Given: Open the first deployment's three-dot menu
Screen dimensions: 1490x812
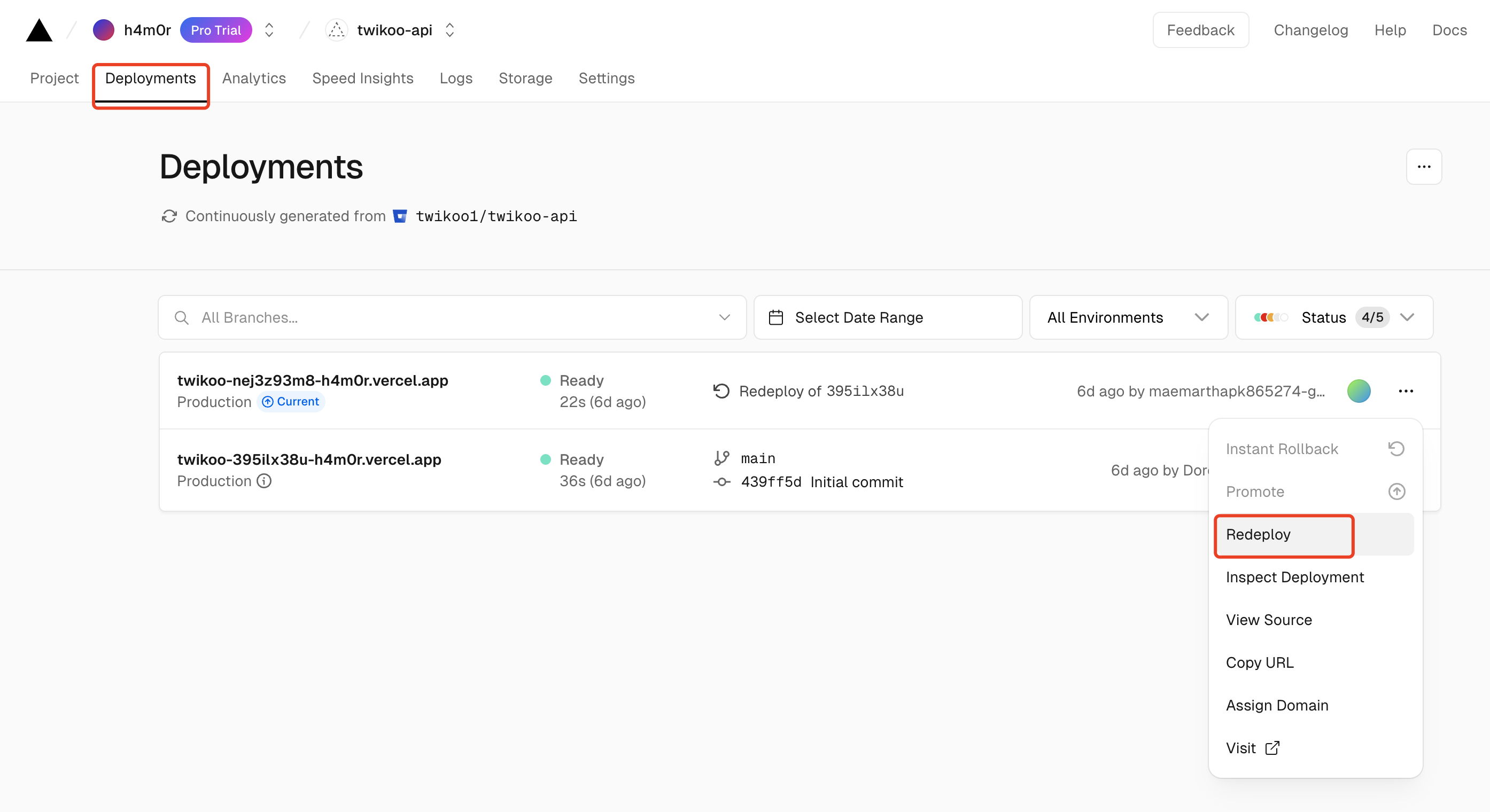Looking at the screenshot, I should coord(1406,392).
